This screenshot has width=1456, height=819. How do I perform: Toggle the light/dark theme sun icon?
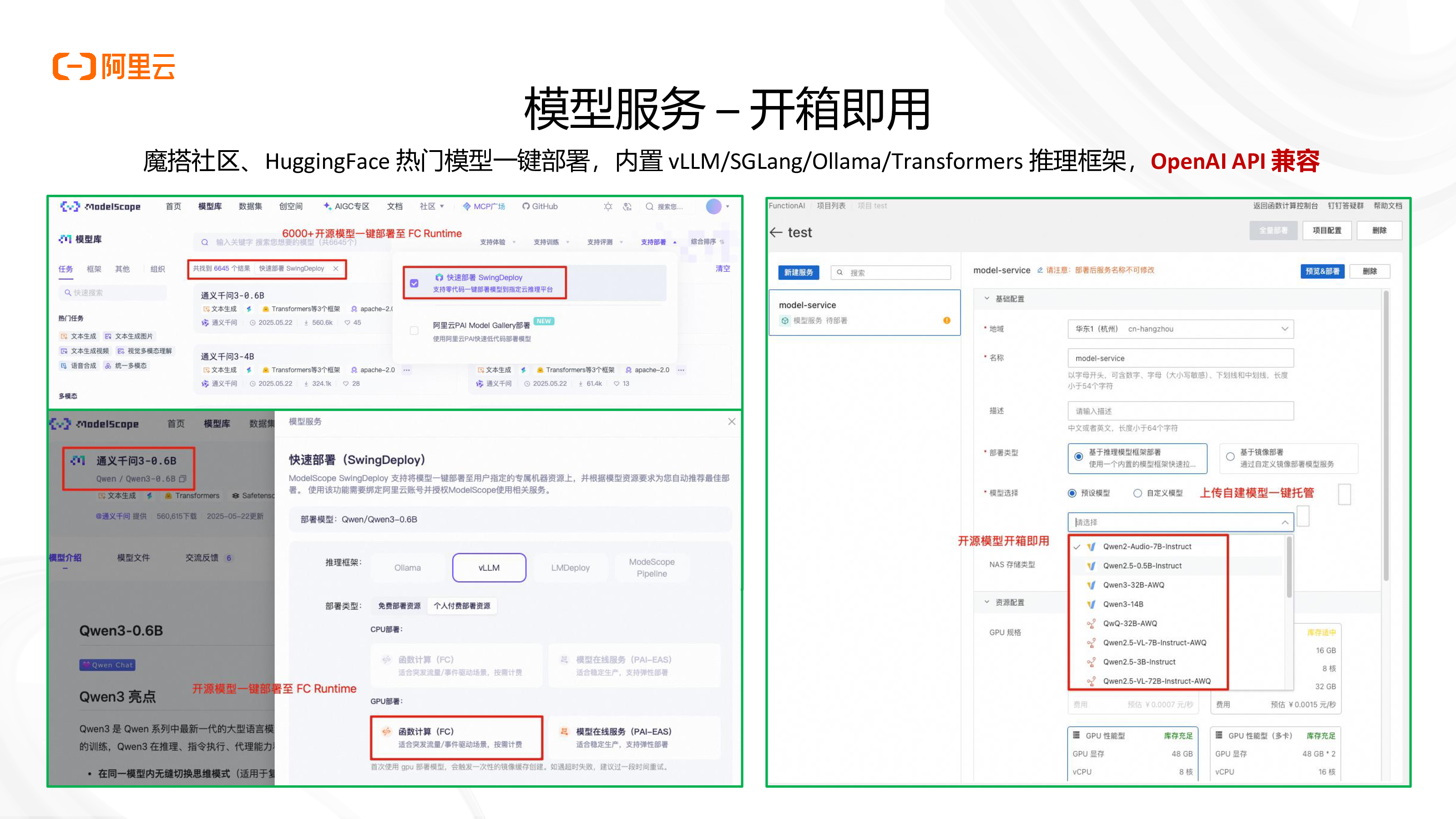[608, 206]
